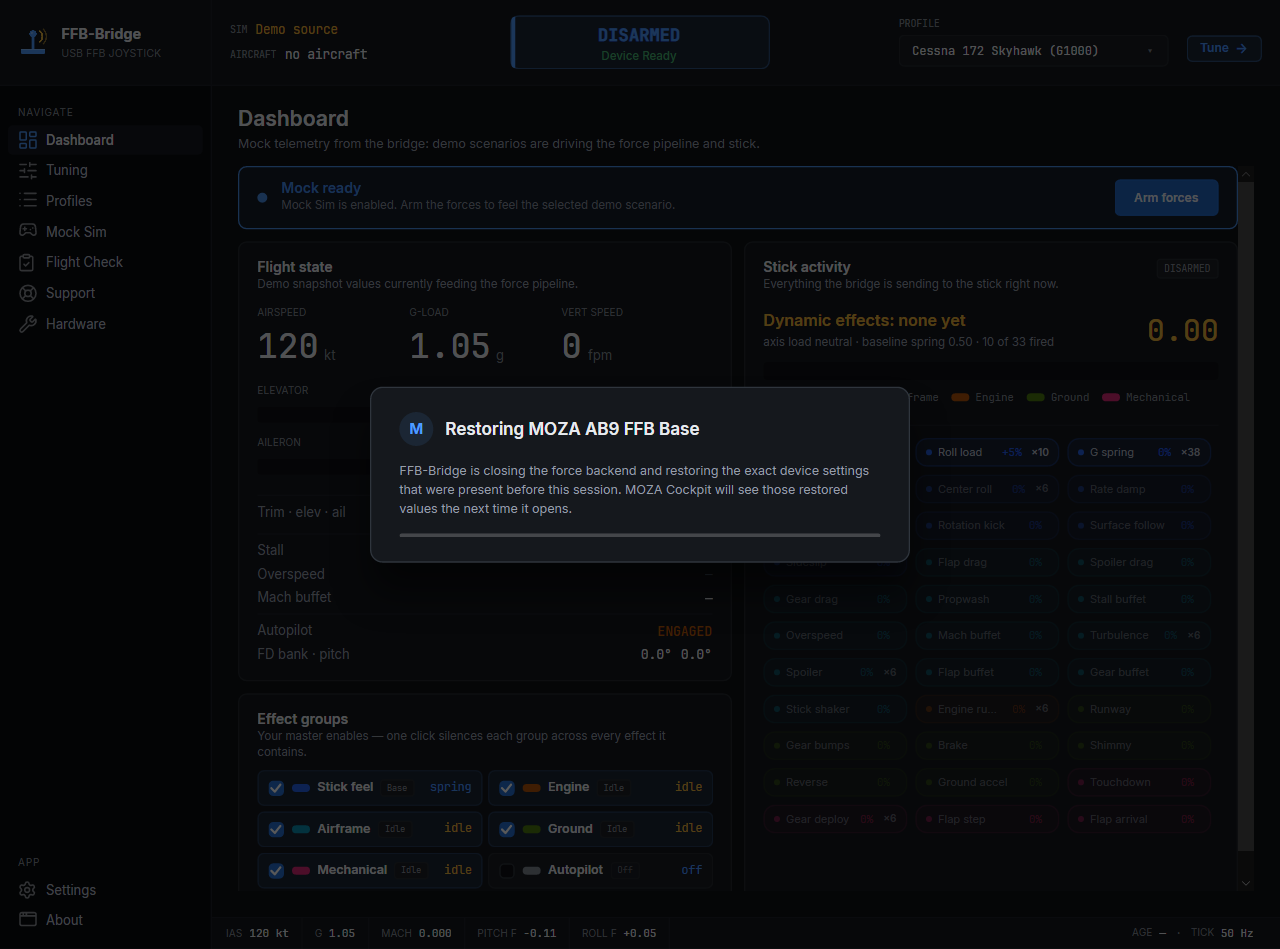Screen dimensions: 1280x949
Task: Click the Mechanical legend entry in Stick activity
Action: coord(1146,397)
